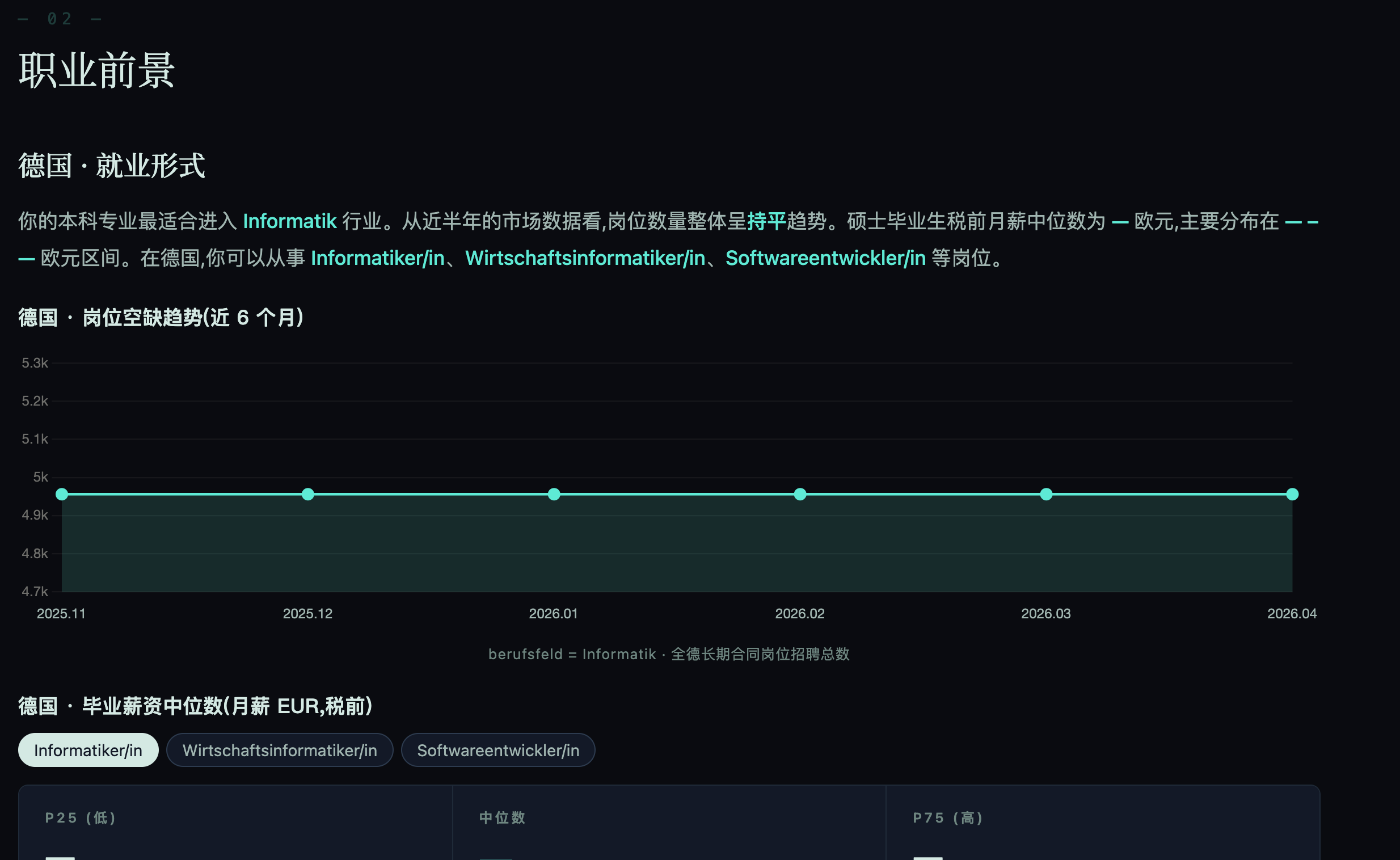Click the 2026.04 chart data point
Screen dimensions: 1400x860
tap(1293, 494)
